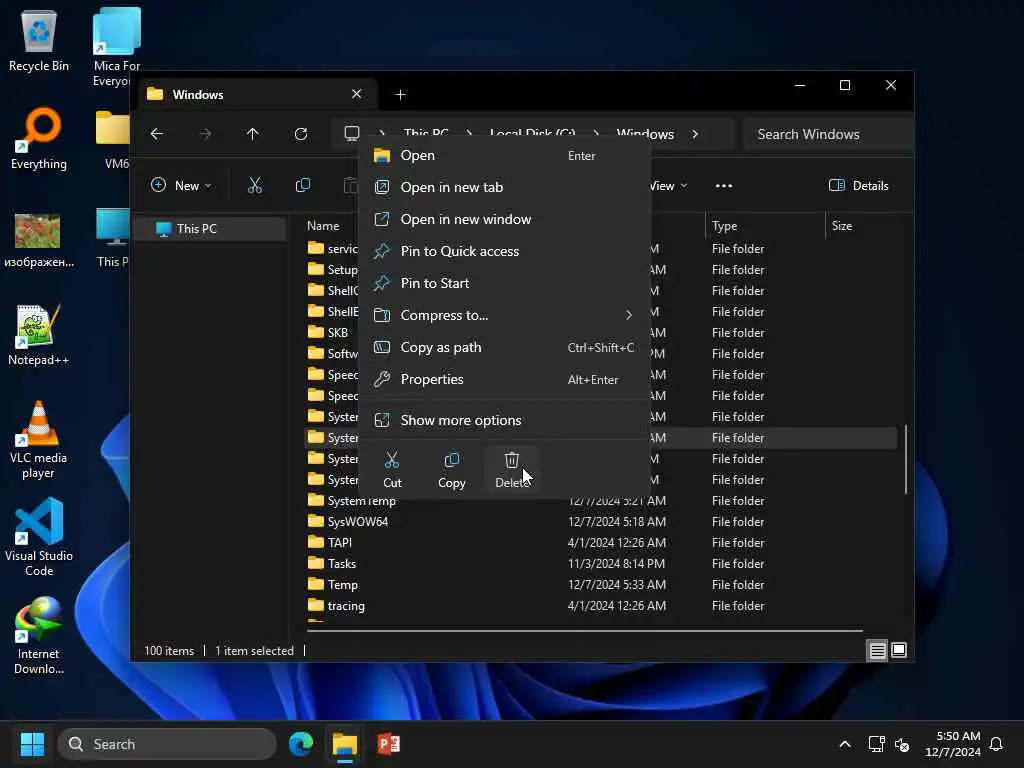Screen dimensions: 1024x768
Task: Click File Explorer taskbar icon
Action: pyautogui.click(x=345, y=744)
